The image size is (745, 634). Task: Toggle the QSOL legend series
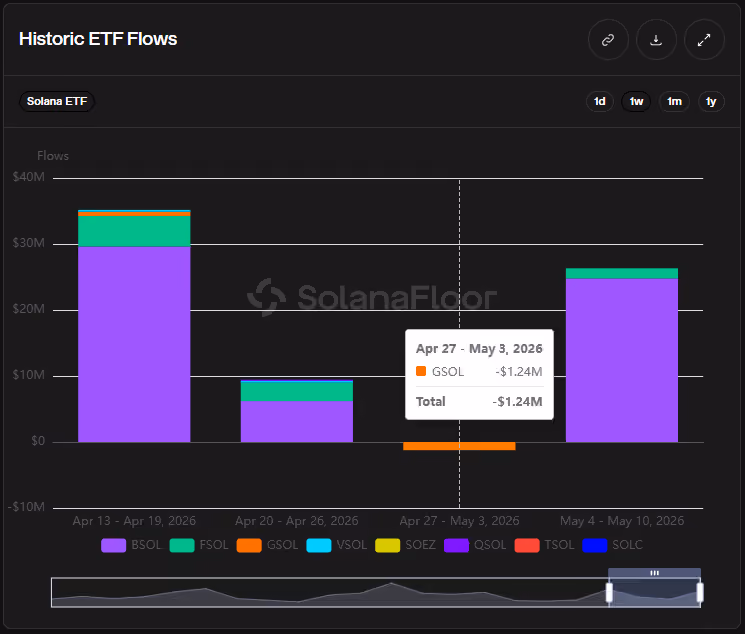[475, 545]
